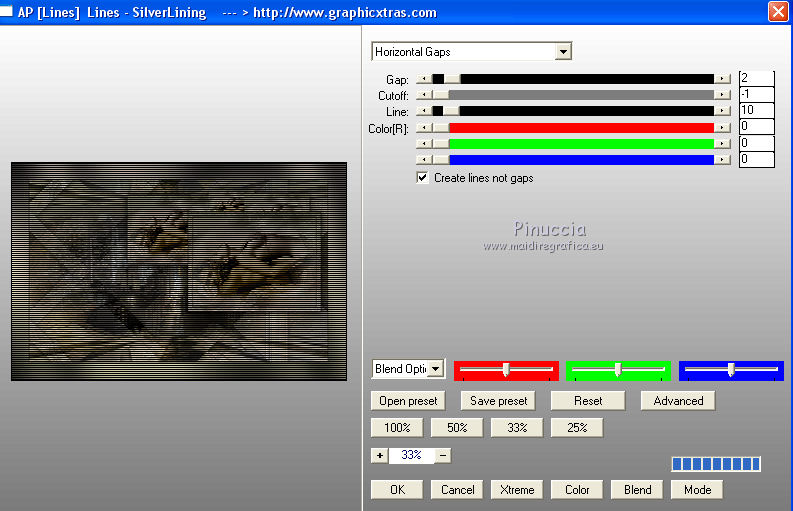Set preview zoom to 100%
Image resolution: width=793 pixels, height=511 pixels.
397,428
